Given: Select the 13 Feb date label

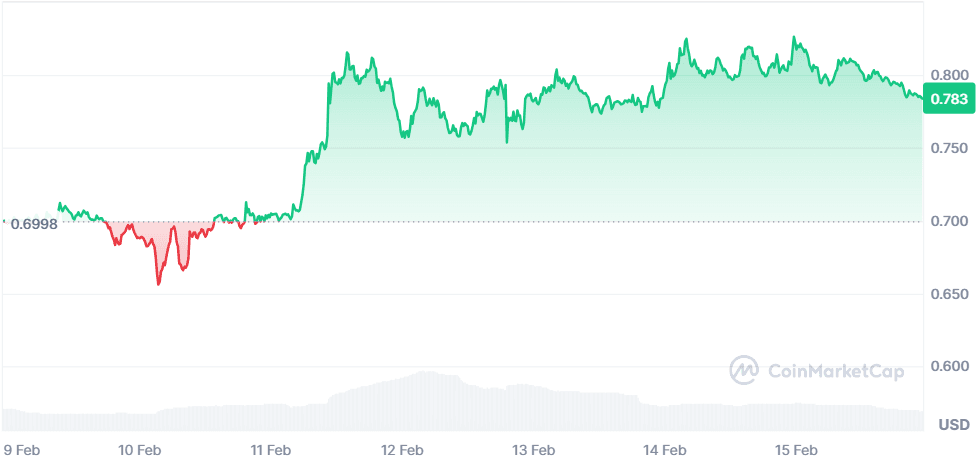Looking at the screenshot, I should click(x=534, y=450).
